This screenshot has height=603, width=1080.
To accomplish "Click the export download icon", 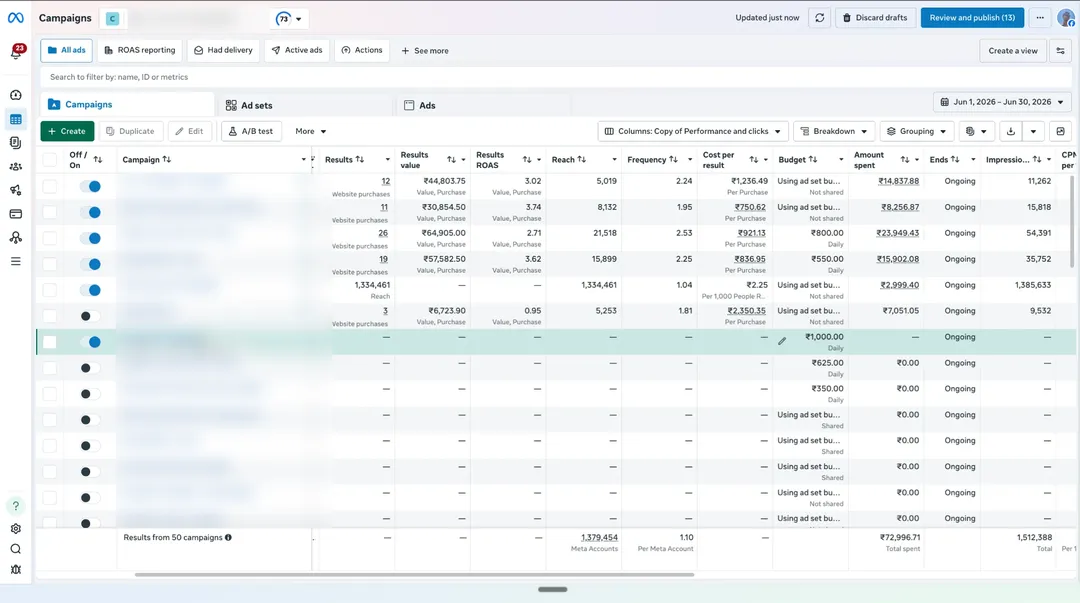I will pyautogui.click(x=1010, y=132).
